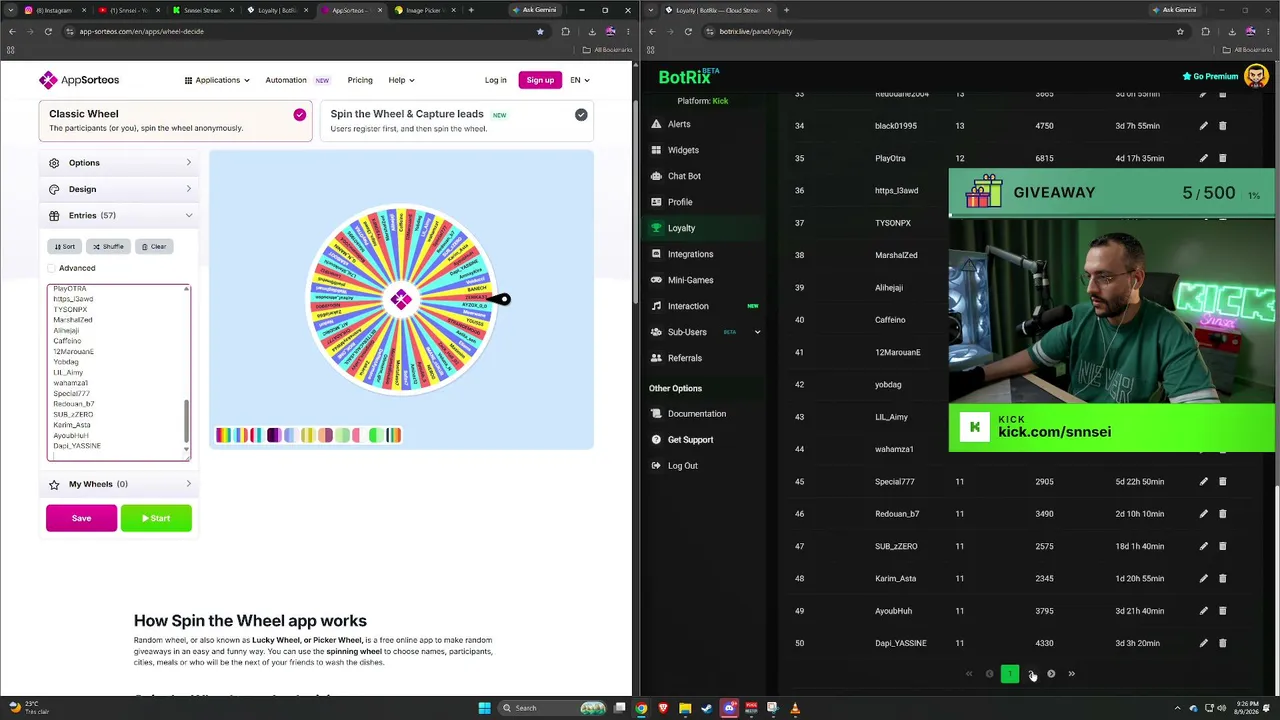
Task: Go to next page of loyalty table
Action: point(1051,674)
